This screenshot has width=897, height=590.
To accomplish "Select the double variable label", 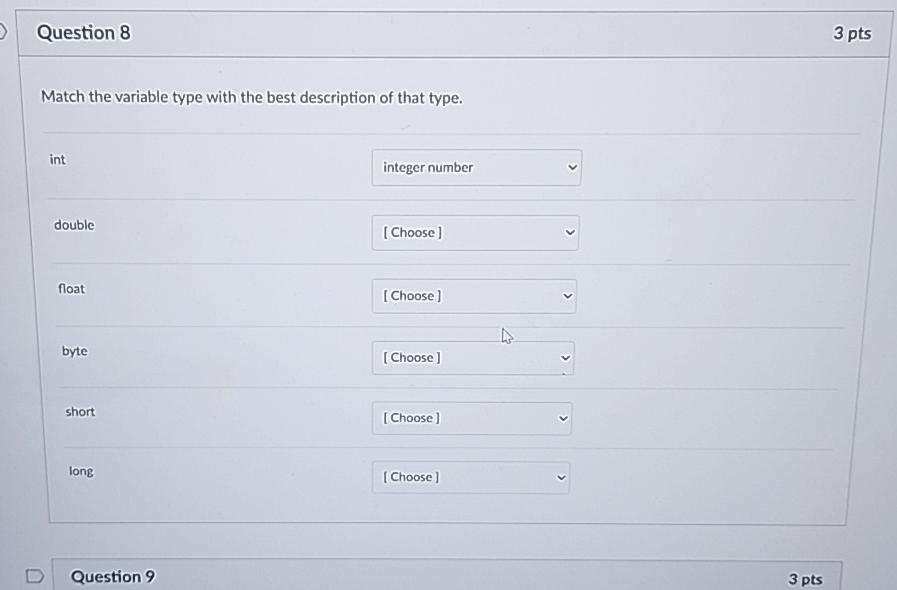I will point(74,225).
